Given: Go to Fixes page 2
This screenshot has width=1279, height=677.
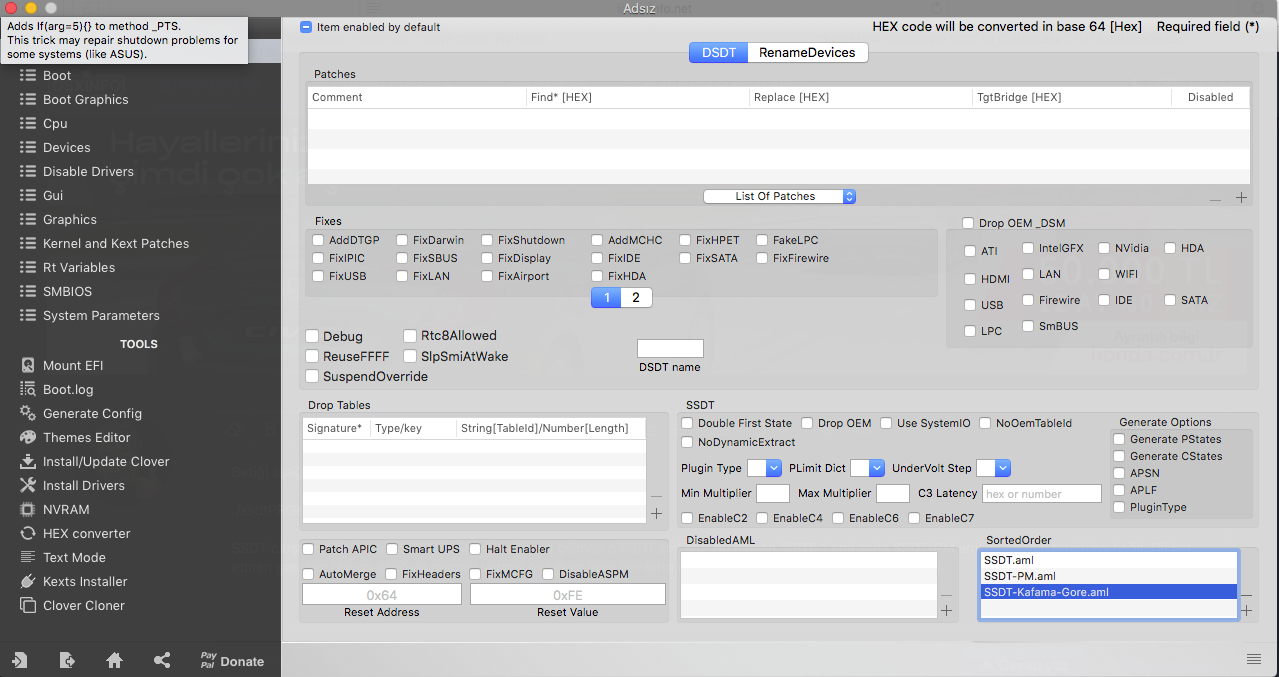Looking at the screenshot, I should click(x=636, y=298).
